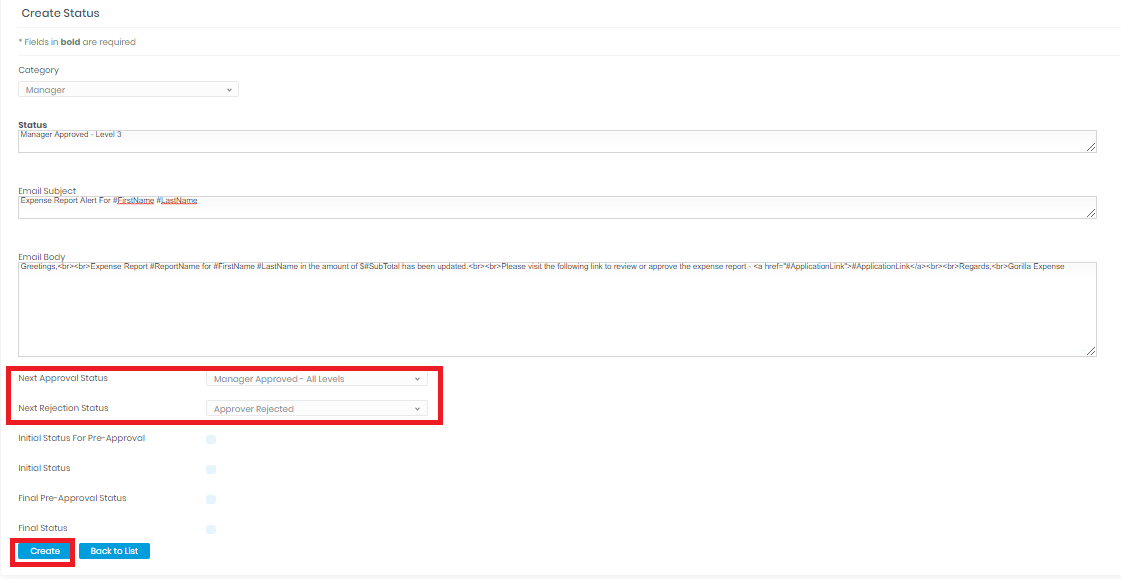Image resolution: width=1121 pixels, height=579 pixels.
Task: Click the Email Body resize grip
Action: coord(1090,350)
